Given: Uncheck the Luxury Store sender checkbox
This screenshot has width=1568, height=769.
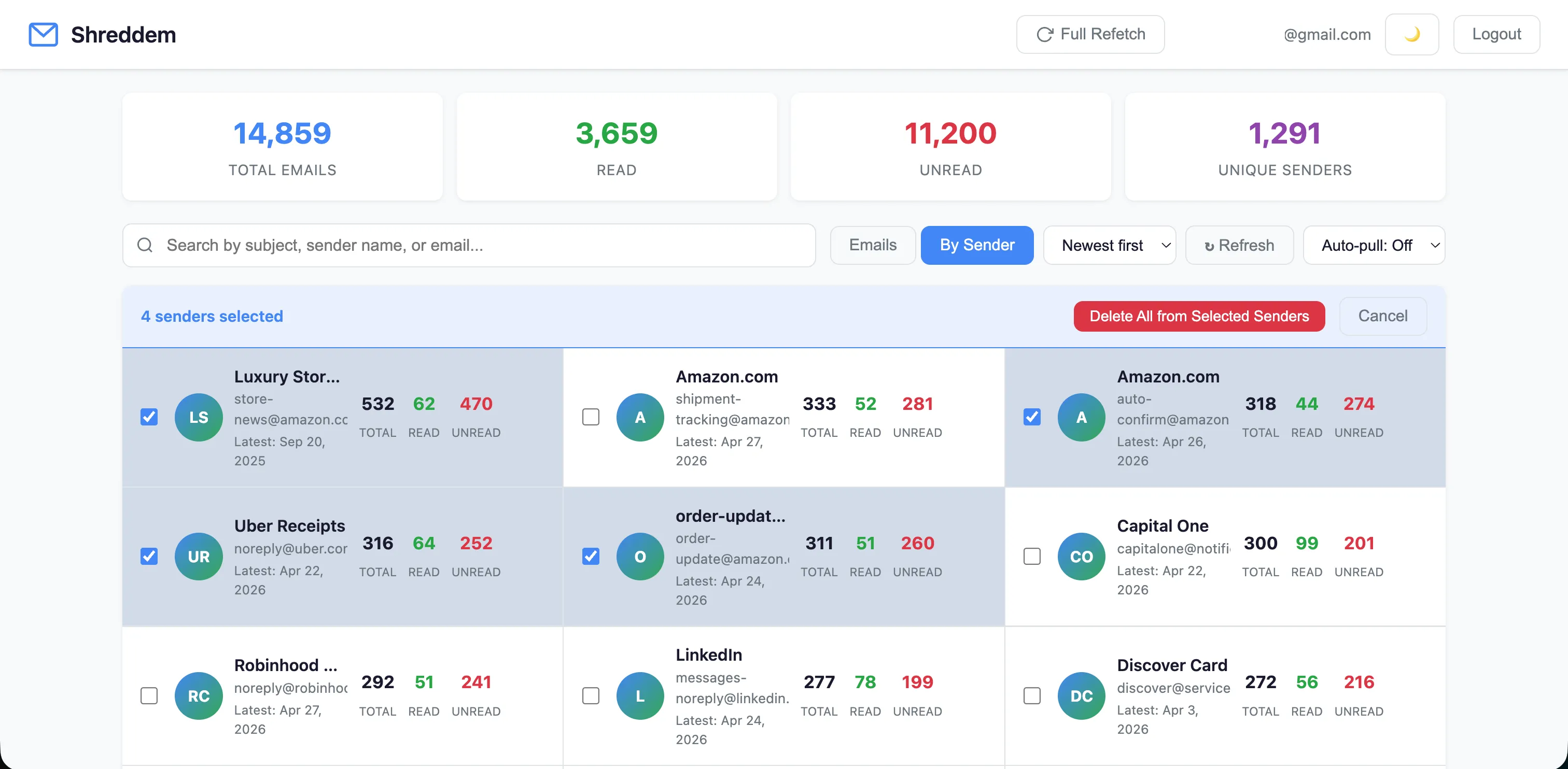Looking at the screenshot, I should (x=149, y=417).
